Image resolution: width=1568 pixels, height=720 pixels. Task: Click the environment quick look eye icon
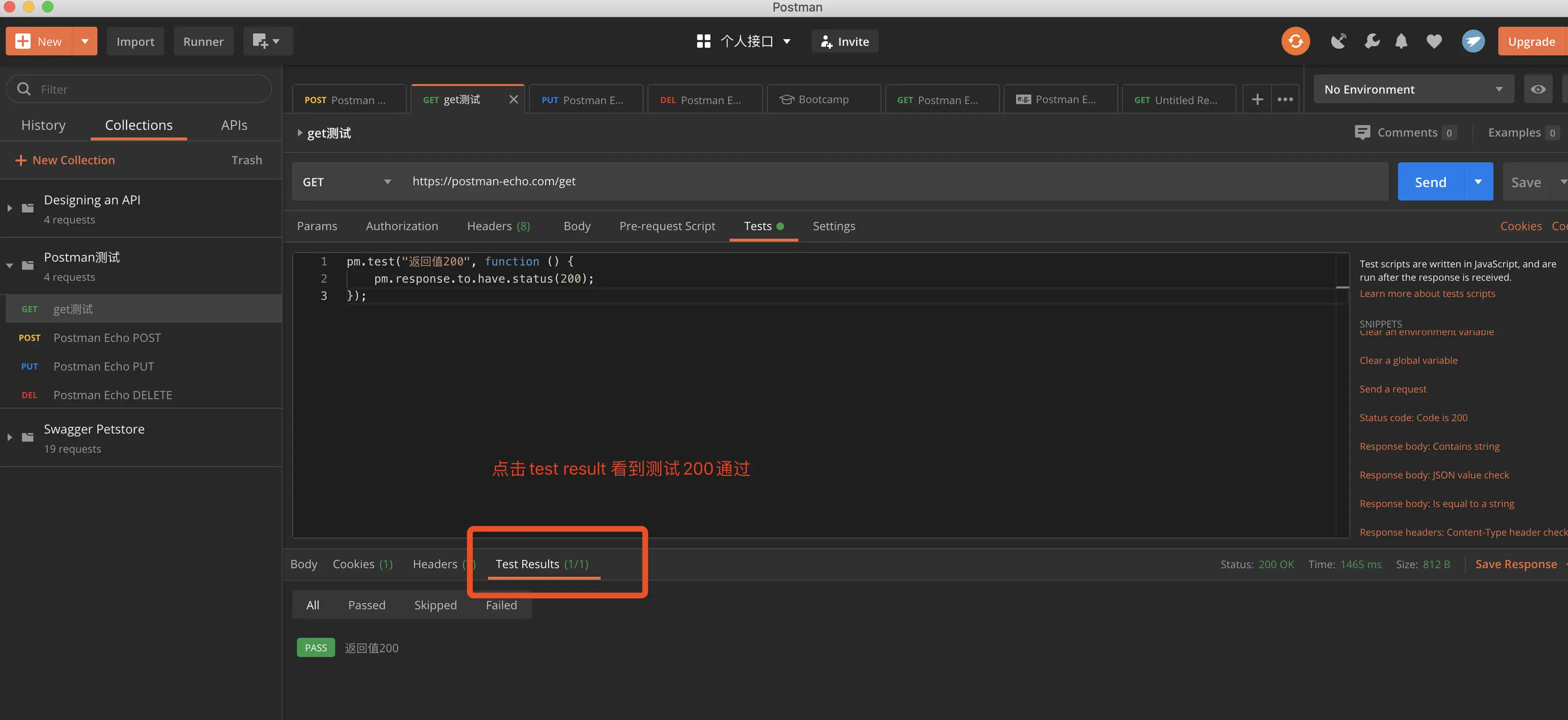point(1537,90)
